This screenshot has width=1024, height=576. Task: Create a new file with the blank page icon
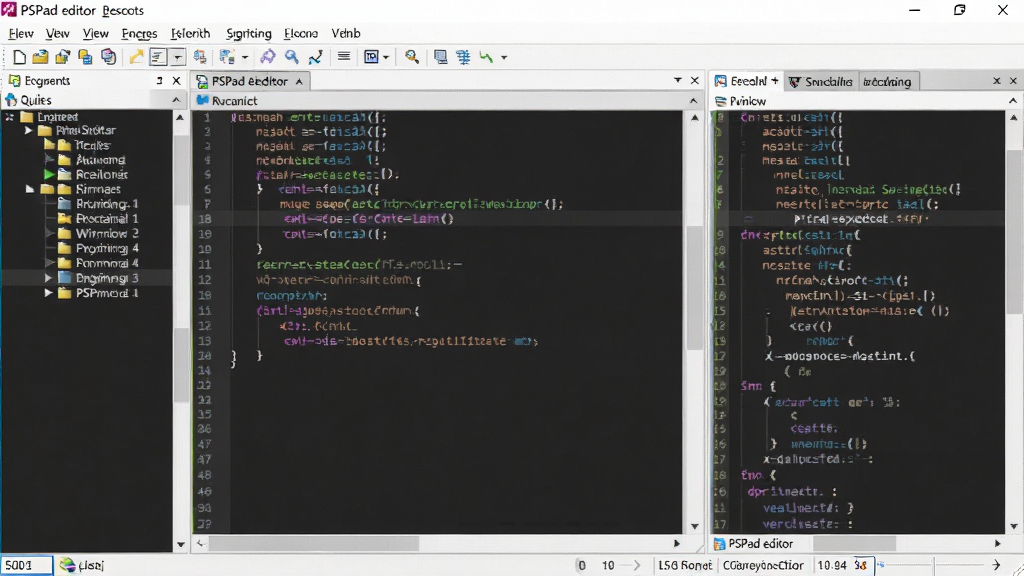pyautogui.click(x=19, y=57)
